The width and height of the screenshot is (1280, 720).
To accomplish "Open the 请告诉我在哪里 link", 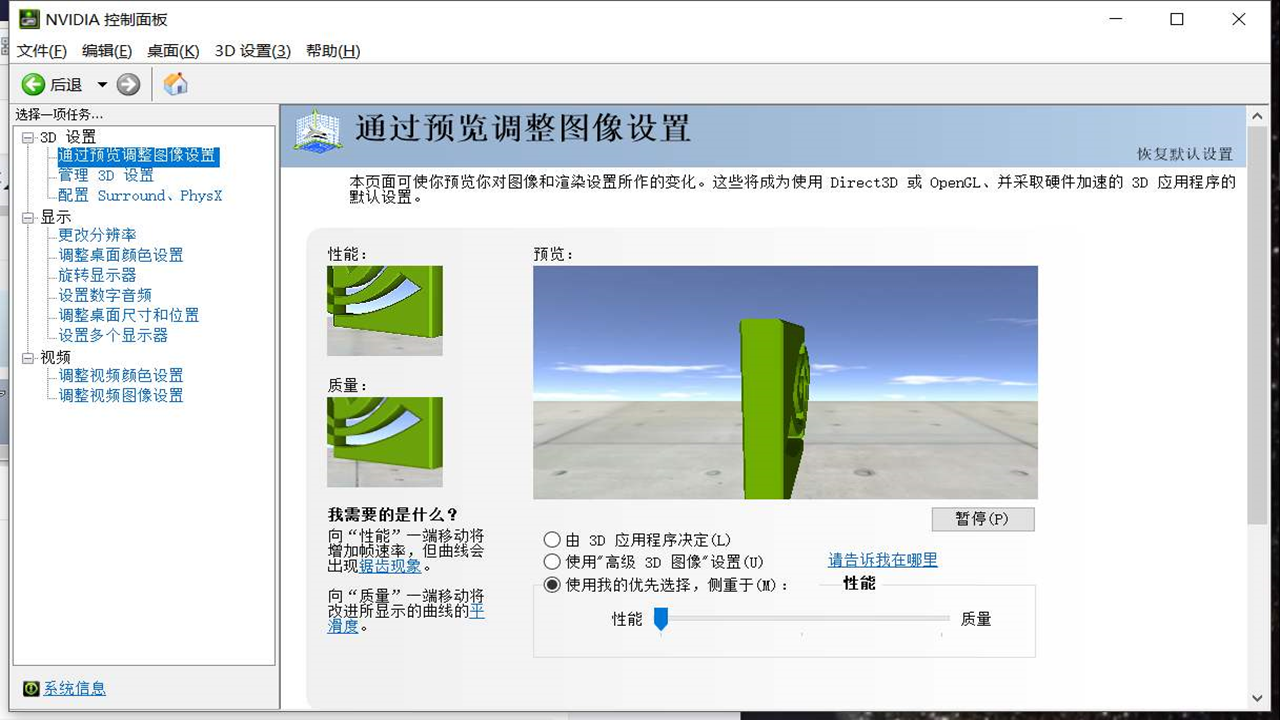I will point(883,560).
